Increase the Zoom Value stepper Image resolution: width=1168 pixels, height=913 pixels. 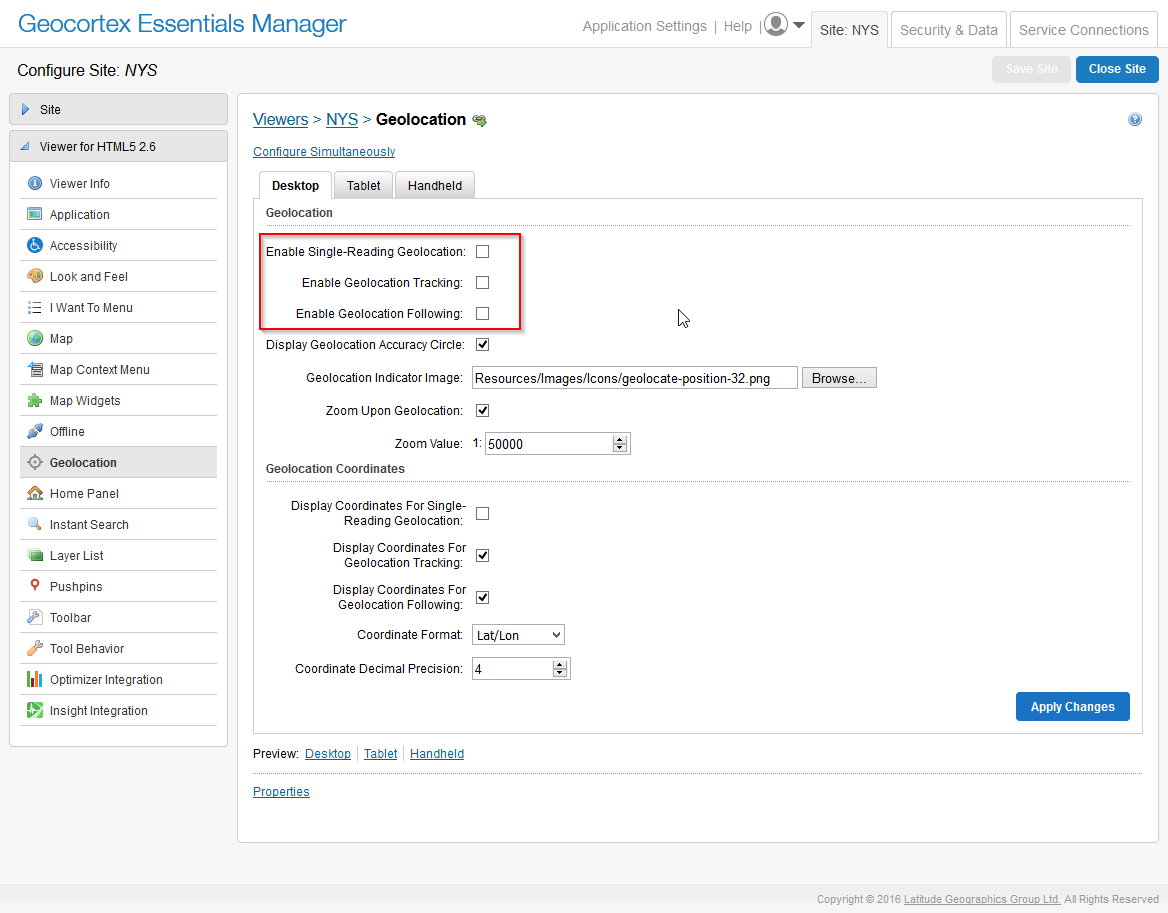click(620, 439)
